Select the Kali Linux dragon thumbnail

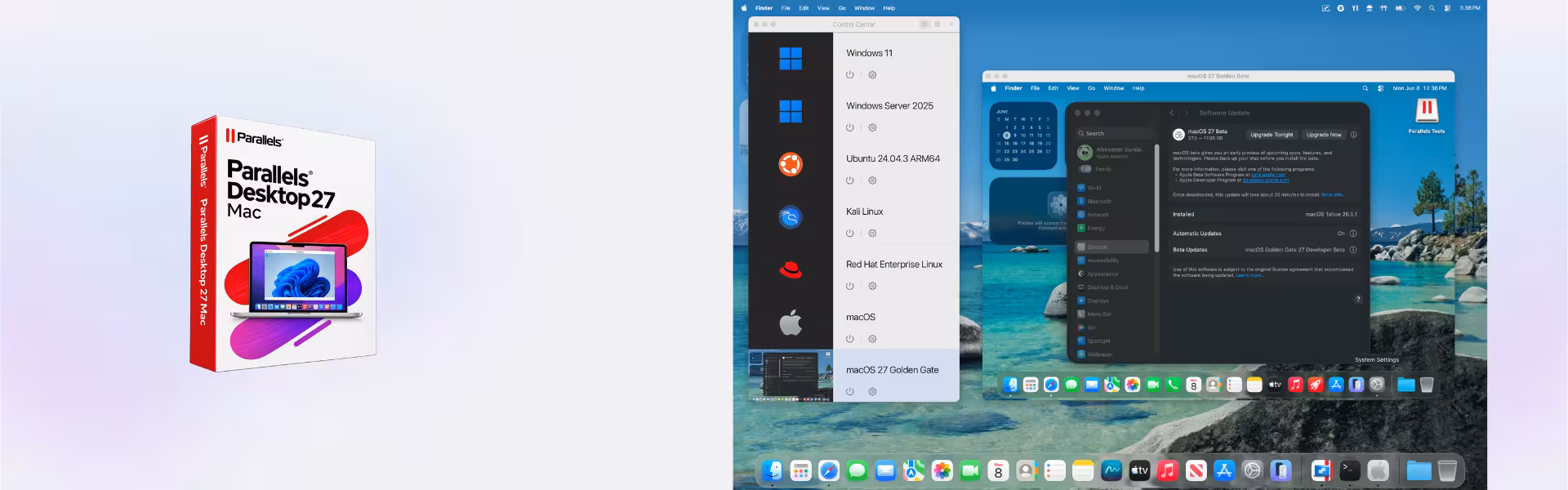point(791,217)
